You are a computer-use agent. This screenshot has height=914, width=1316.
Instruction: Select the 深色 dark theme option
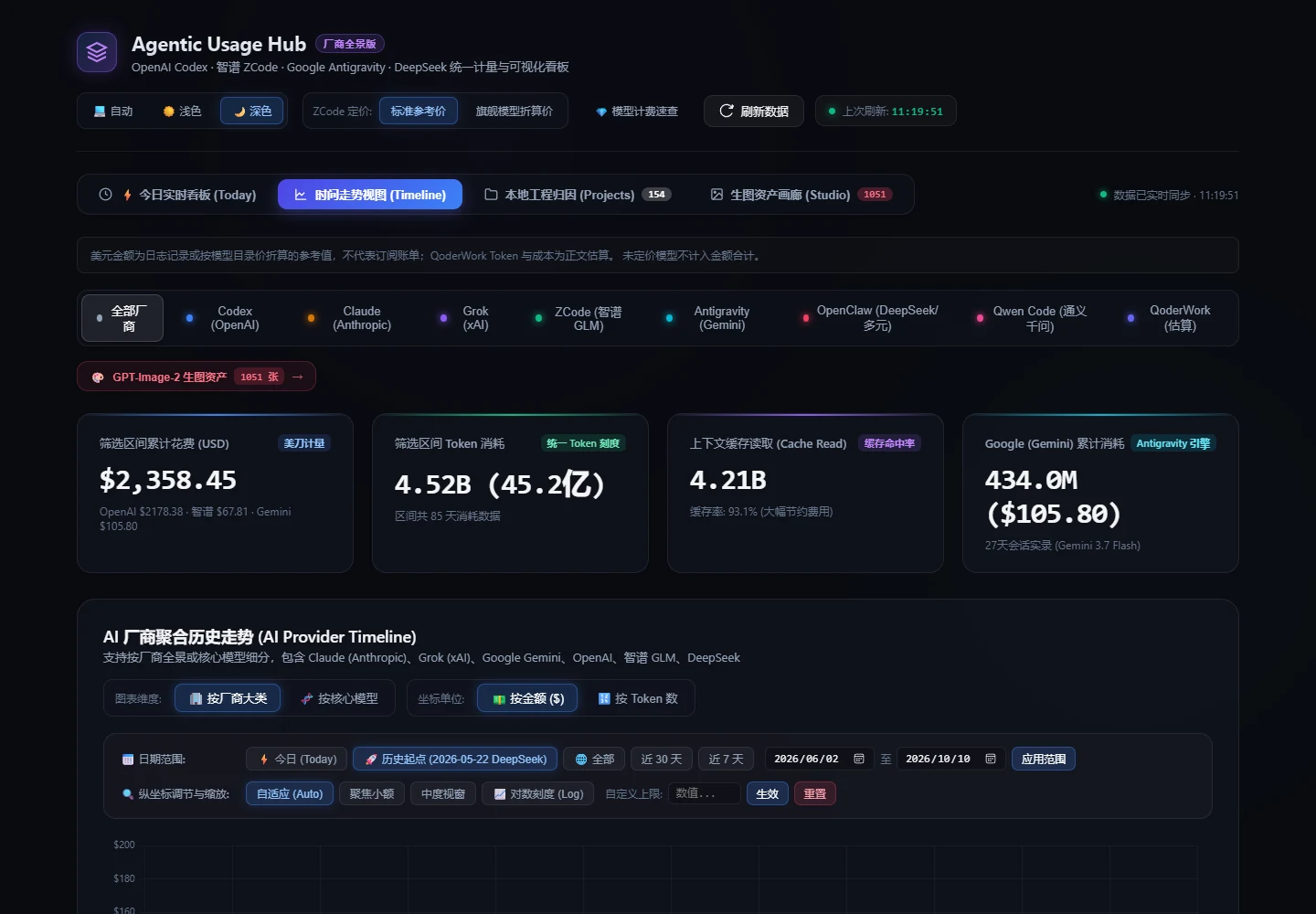click(x=252, y=112)
